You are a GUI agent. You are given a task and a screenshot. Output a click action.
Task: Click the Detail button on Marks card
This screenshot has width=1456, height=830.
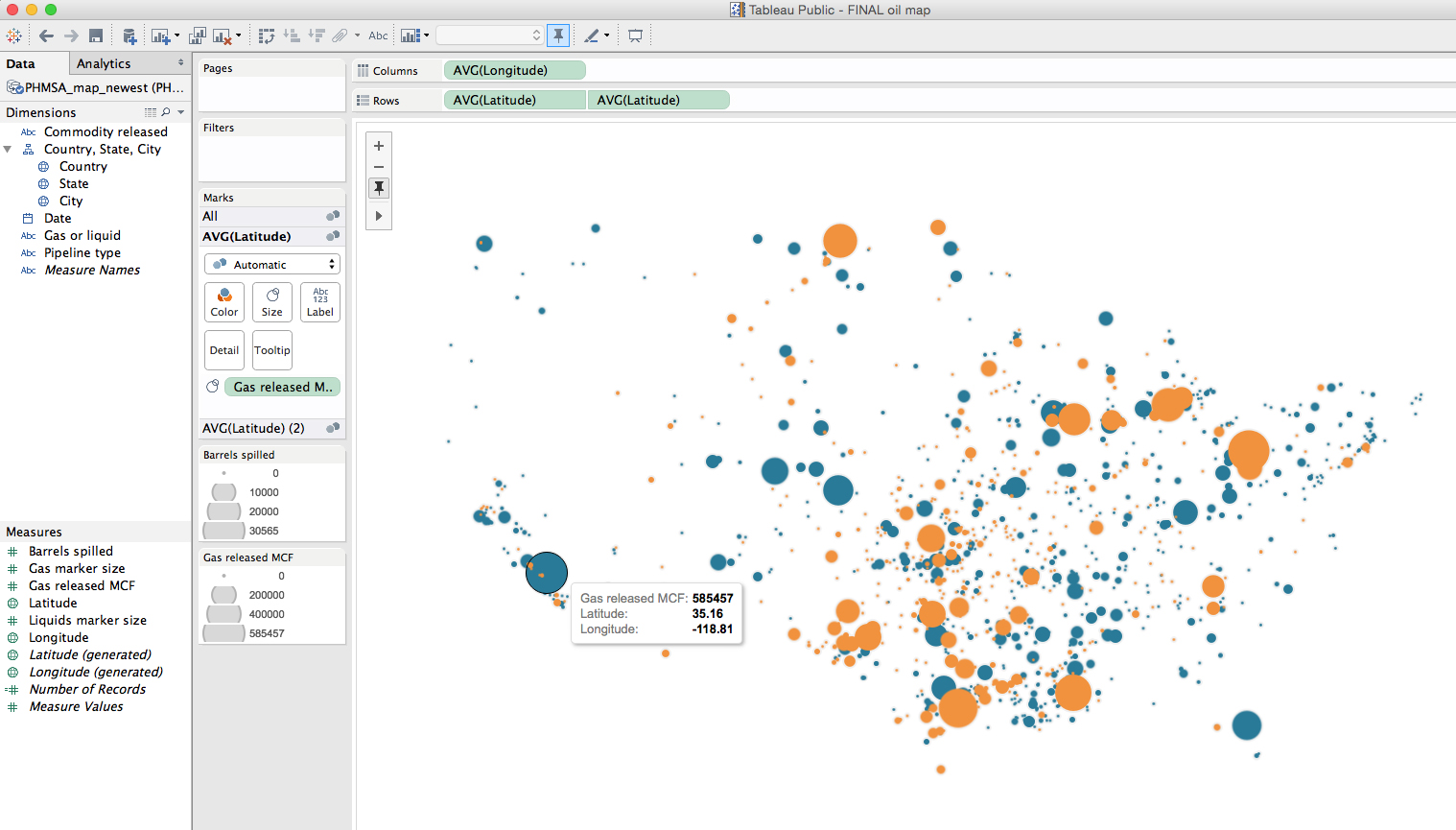[x=224, y=350]
